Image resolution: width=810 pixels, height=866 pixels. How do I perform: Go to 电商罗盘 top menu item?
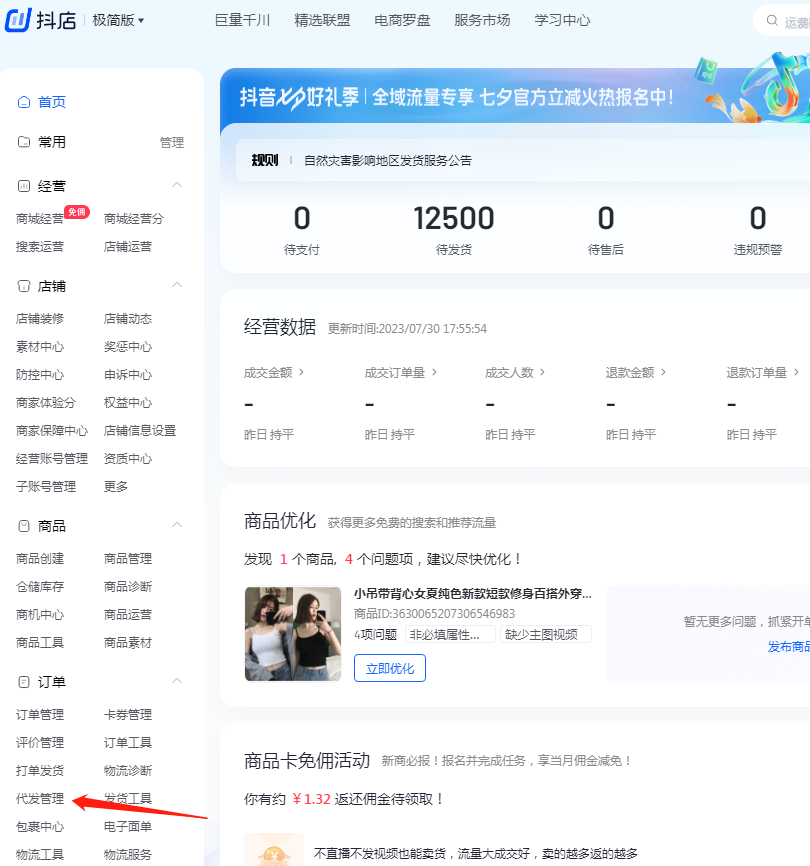pos(403,20)
